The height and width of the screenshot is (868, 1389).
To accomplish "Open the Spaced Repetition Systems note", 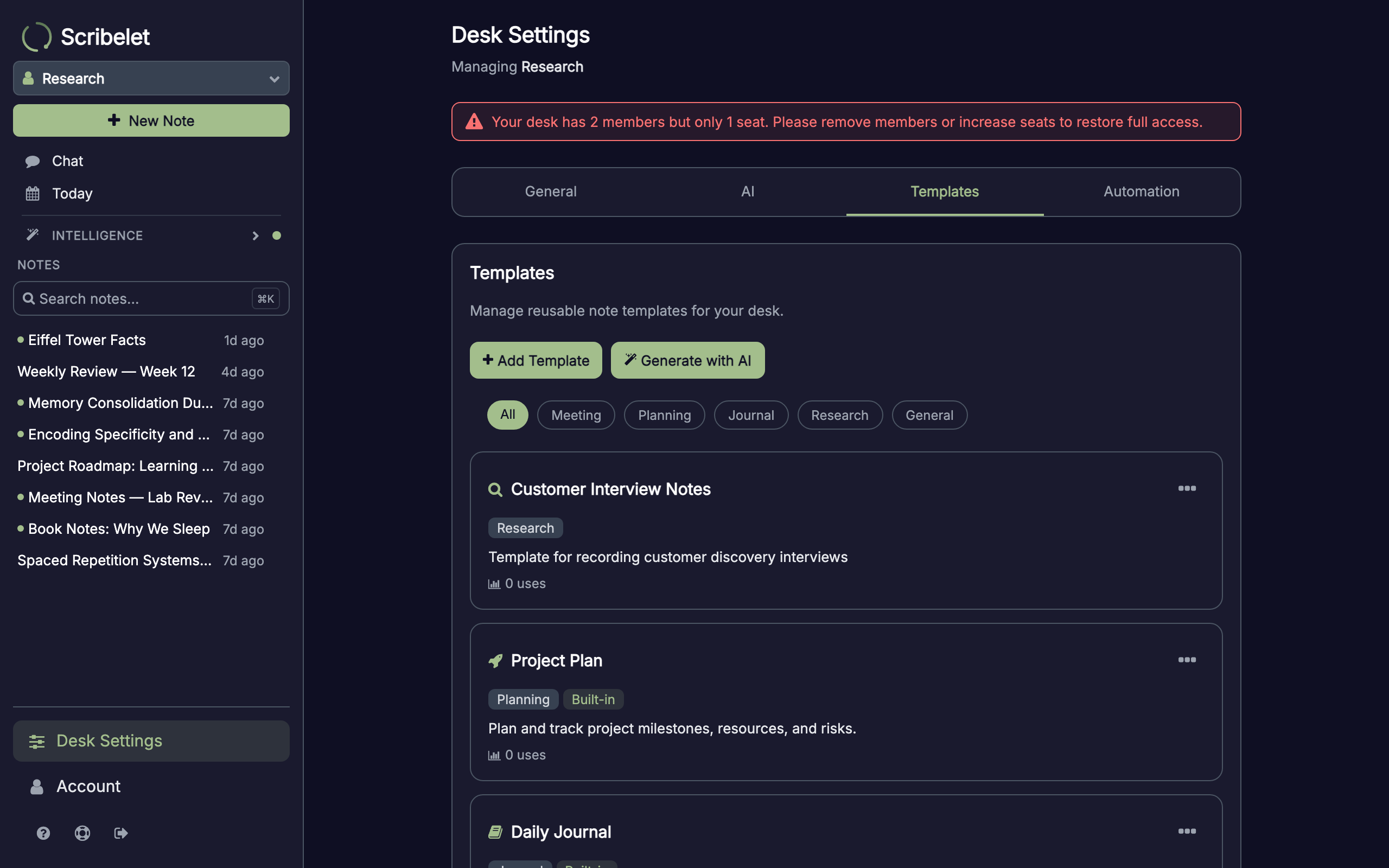I will pyautogui.click(x=141, y=560).
